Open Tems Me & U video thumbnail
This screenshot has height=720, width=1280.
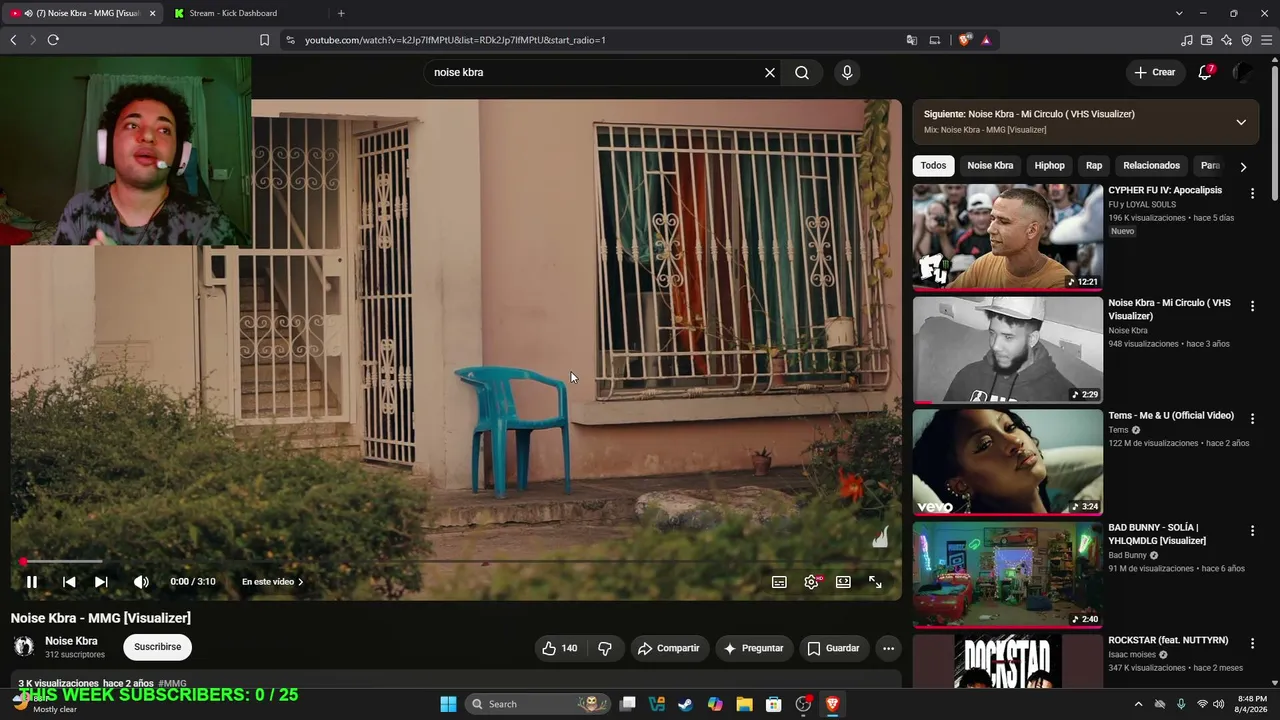pyautogui.click(x=1008, y=462)
